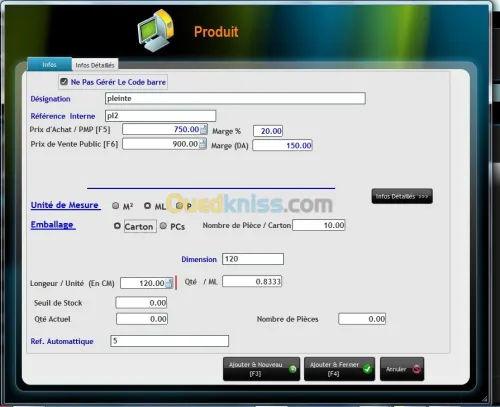This screenshot has height=407, width=500.
Task: Click the Unité de Mesure link
Action: coord(65,205)
